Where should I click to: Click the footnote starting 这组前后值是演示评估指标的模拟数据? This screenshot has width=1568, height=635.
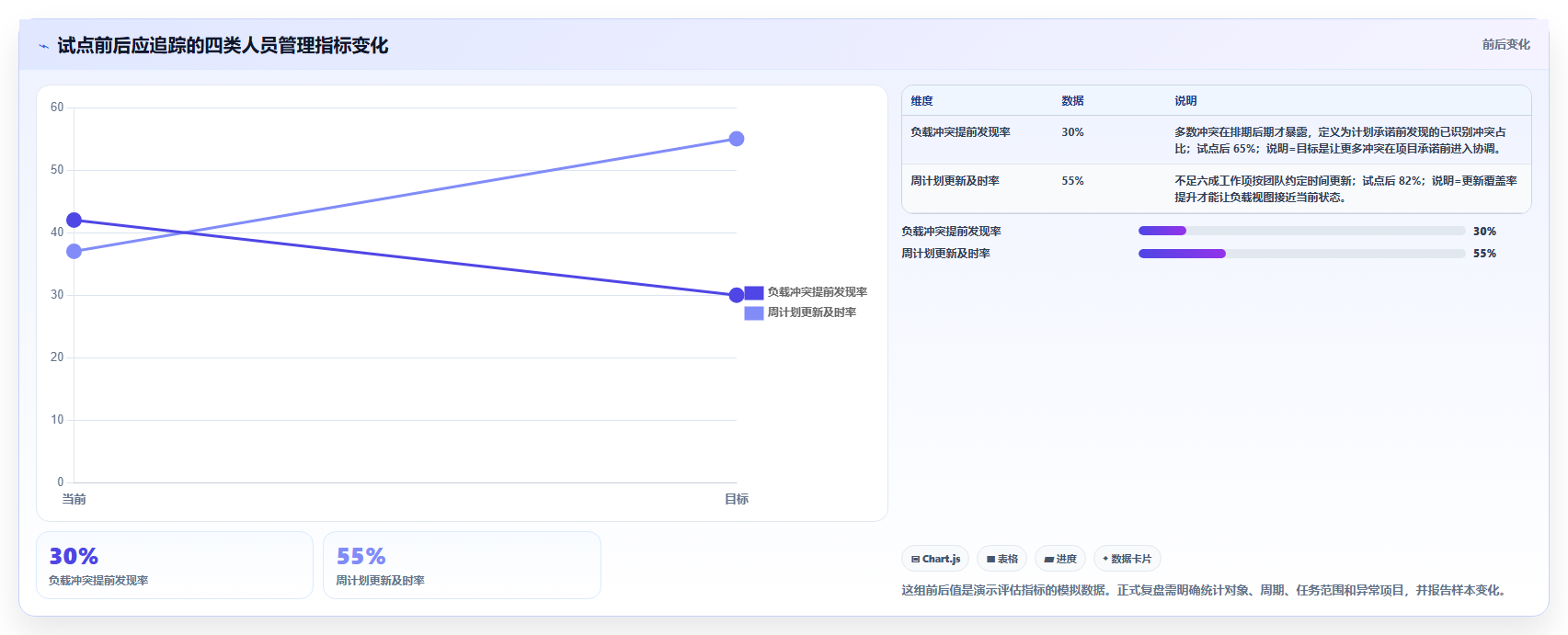(1206, 590)
